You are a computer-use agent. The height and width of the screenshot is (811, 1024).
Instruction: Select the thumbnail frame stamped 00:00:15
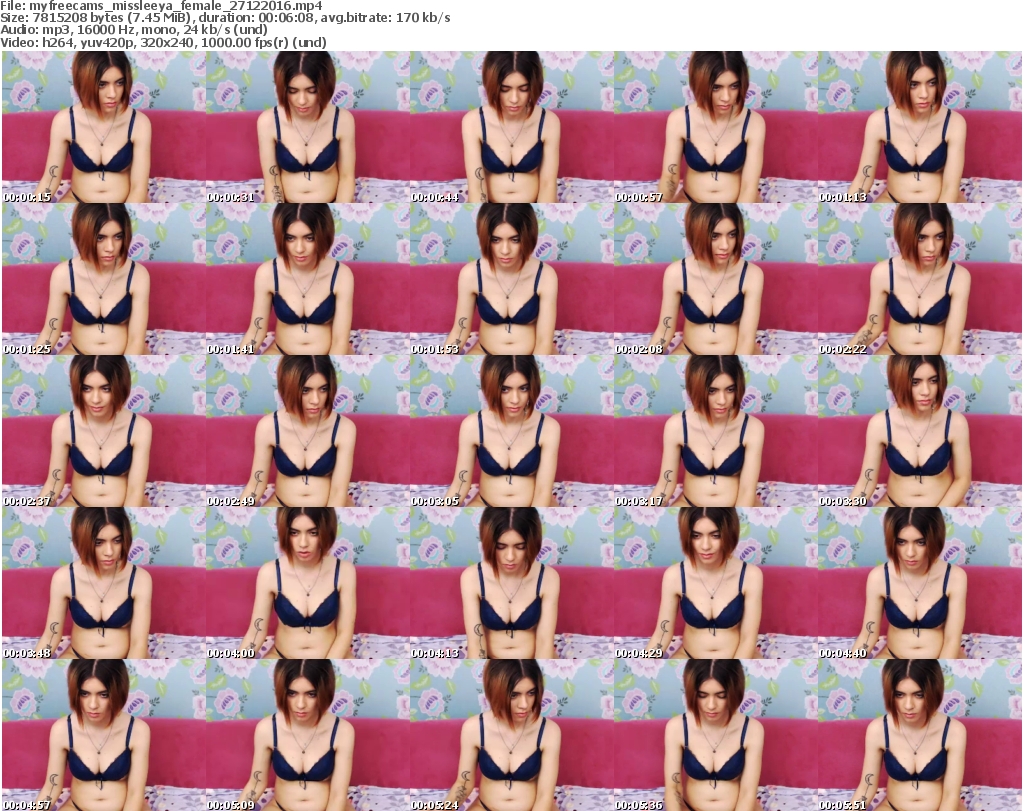(x=104, y=127)
